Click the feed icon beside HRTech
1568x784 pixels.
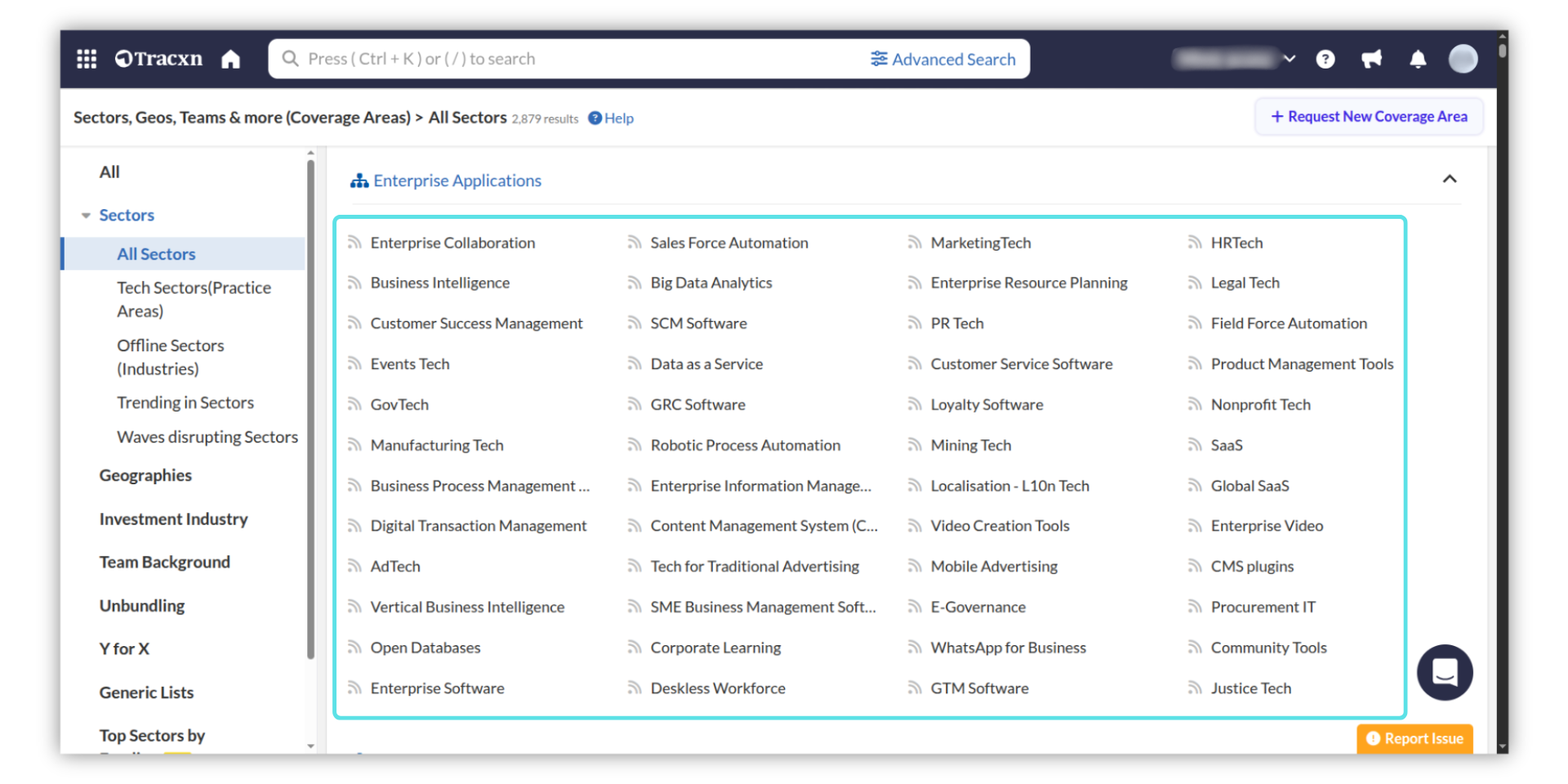[x=1195, y=243]
